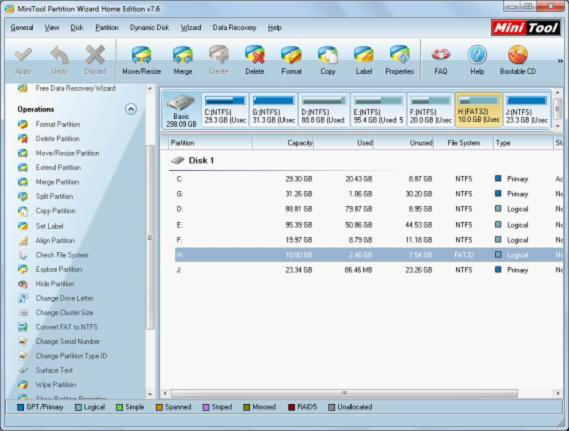Choose Merge Partition operation

[x=57, y=182]
